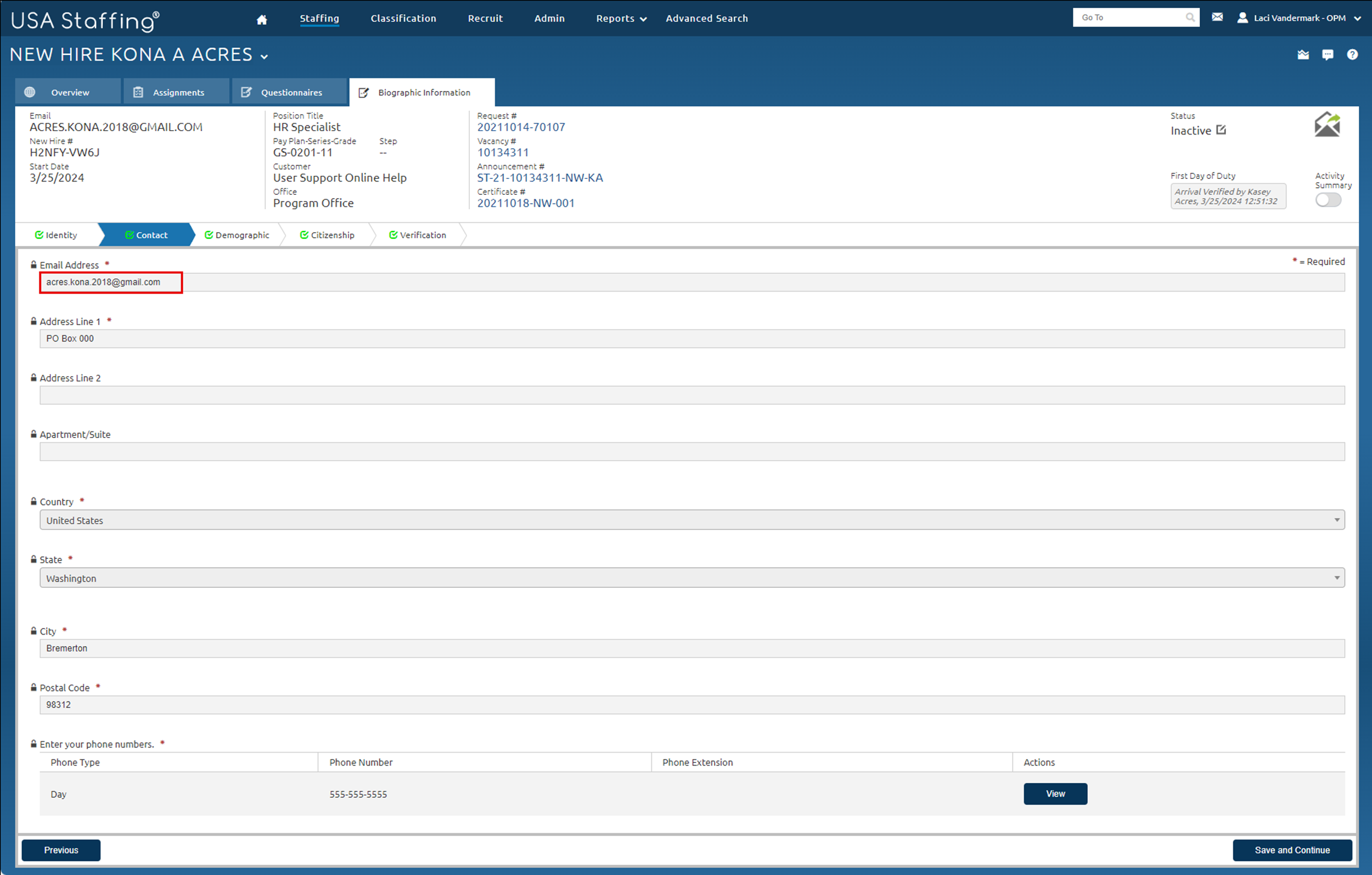This screenshot has height=875, width=1372.
Task: Open Request number 20211014-70107 link
Action: [x=521, y=127]
